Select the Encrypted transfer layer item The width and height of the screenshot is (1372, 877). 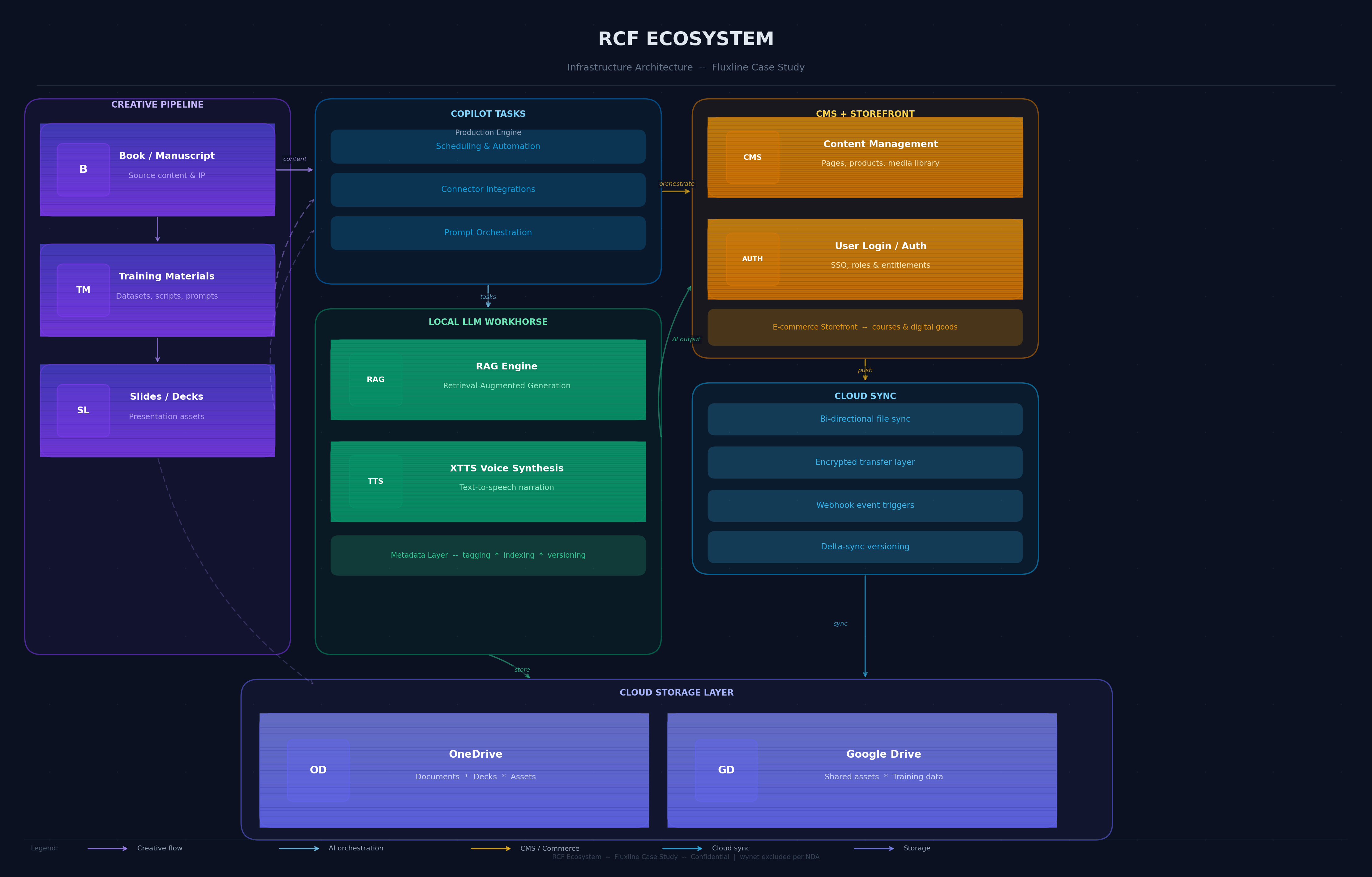865,462
